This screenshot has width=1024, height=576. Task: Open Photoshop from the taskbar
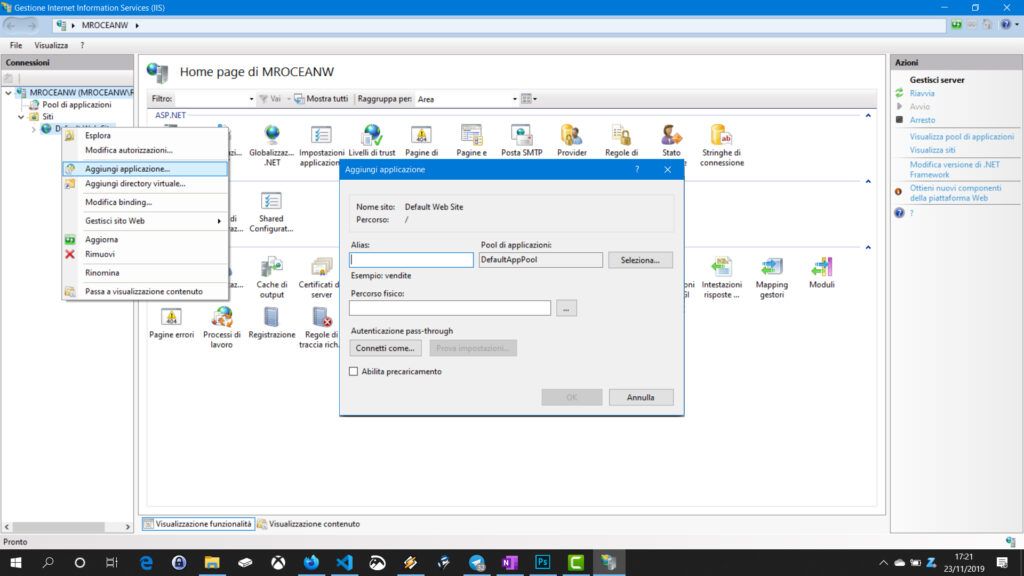coord(542,562)
